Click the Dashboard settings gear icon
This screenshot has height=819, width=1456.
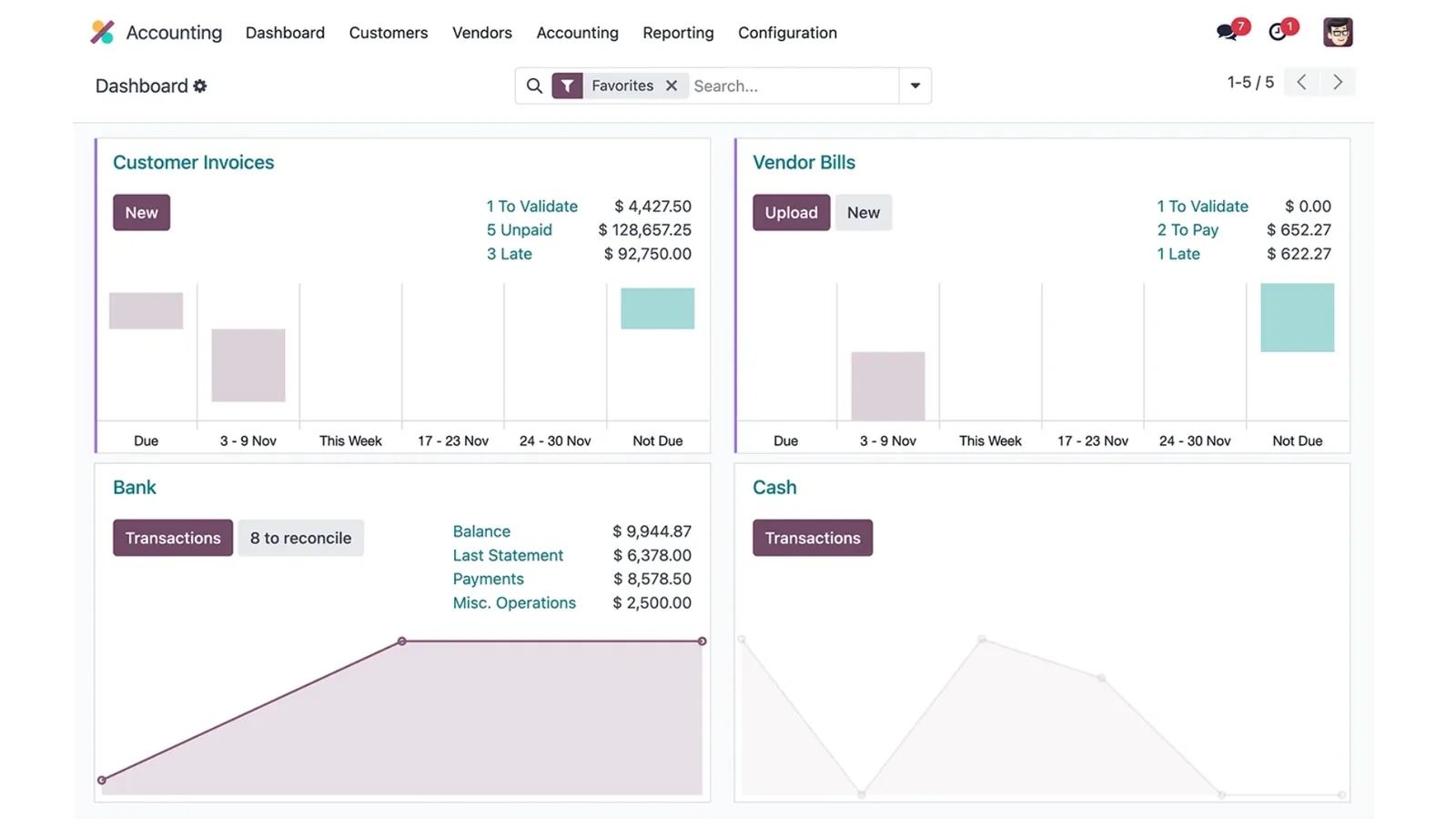point(200,86)
